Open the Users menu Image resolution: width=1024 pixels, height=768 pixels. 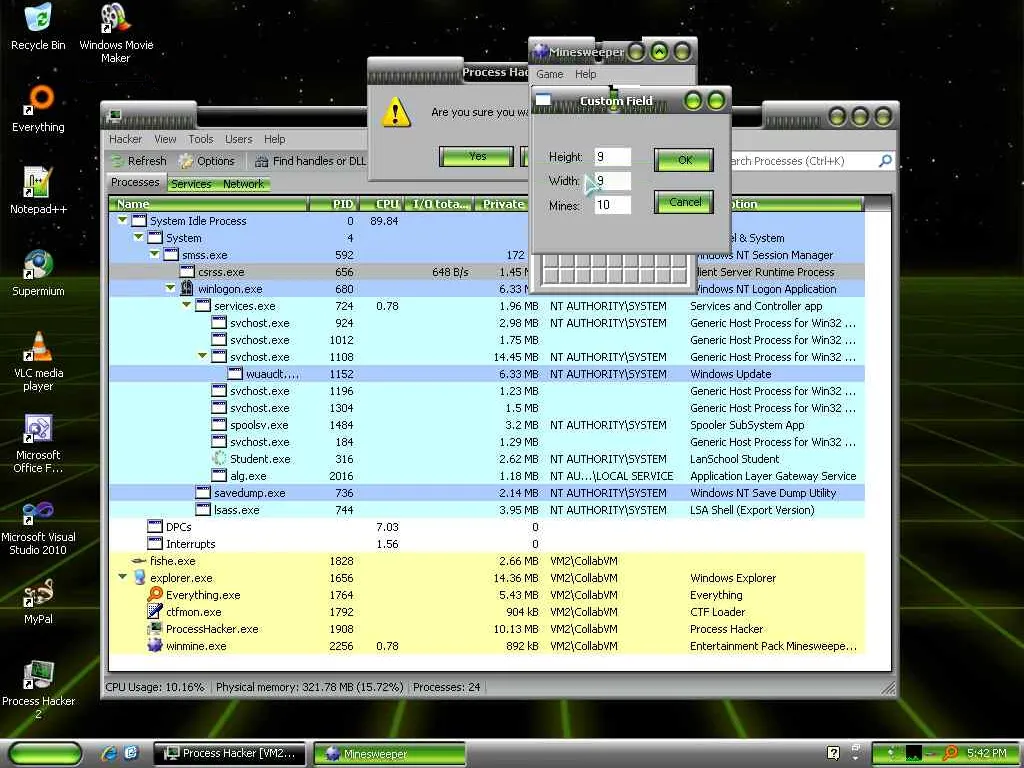click(238, 139)
